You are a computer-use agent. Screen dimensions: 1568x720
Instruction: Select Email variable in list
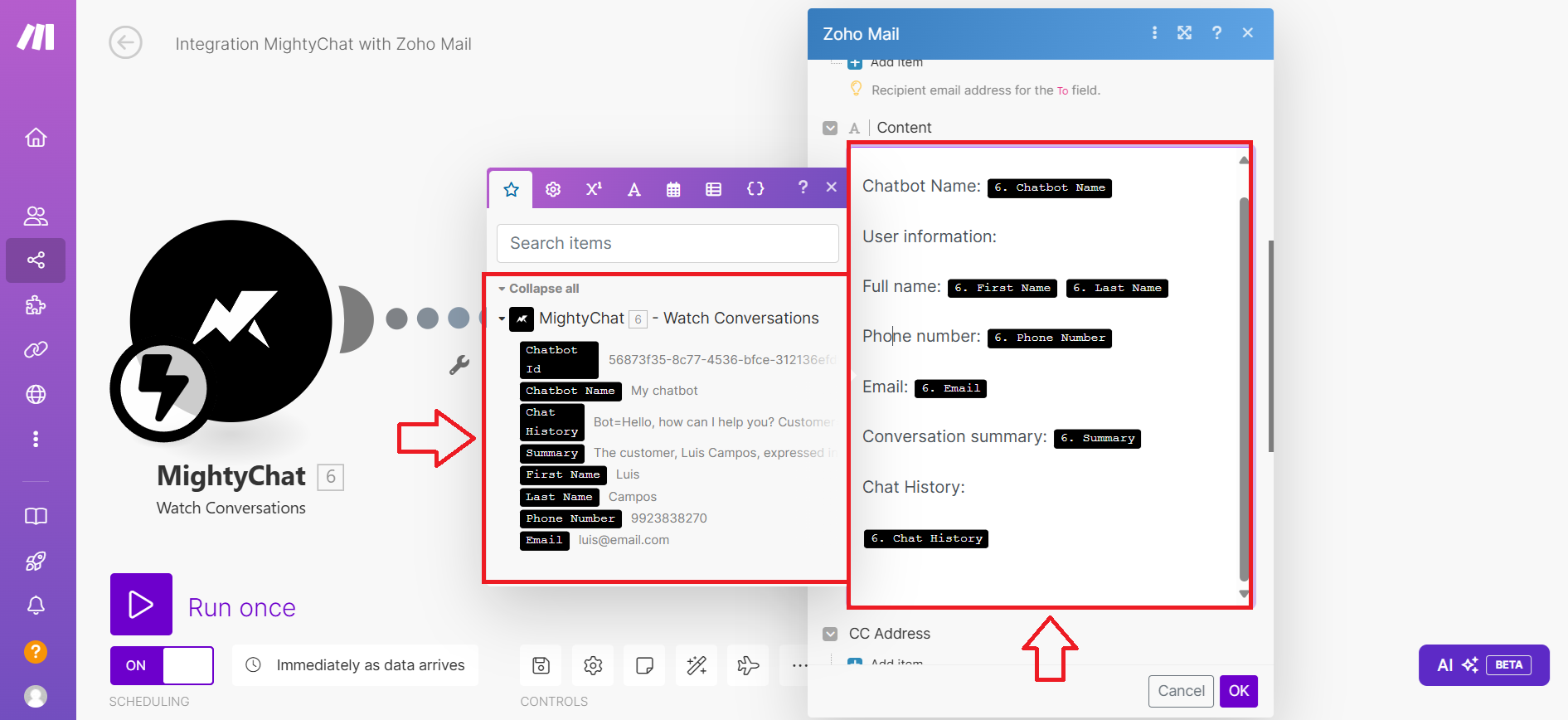click(x=545, y=540)
